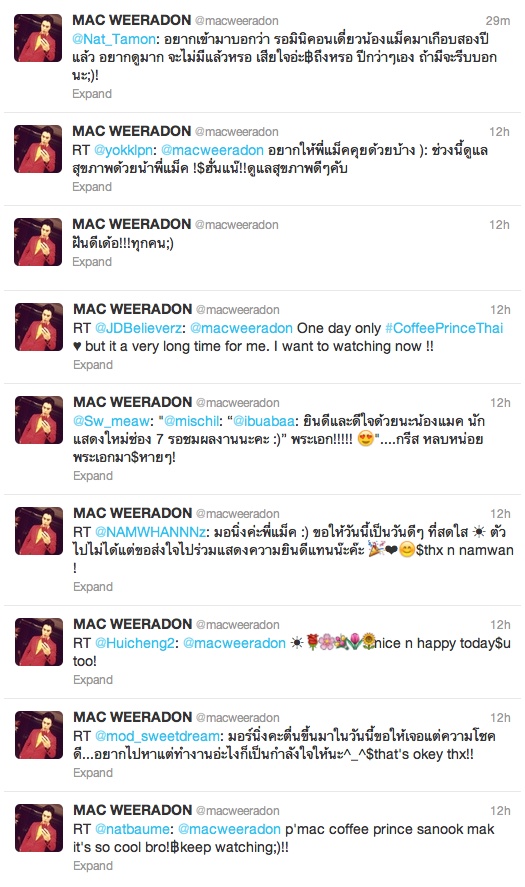The image size is (525, 887).
Task: Open MAC WEERADON name on first tweet
Action: pos(131,20)
